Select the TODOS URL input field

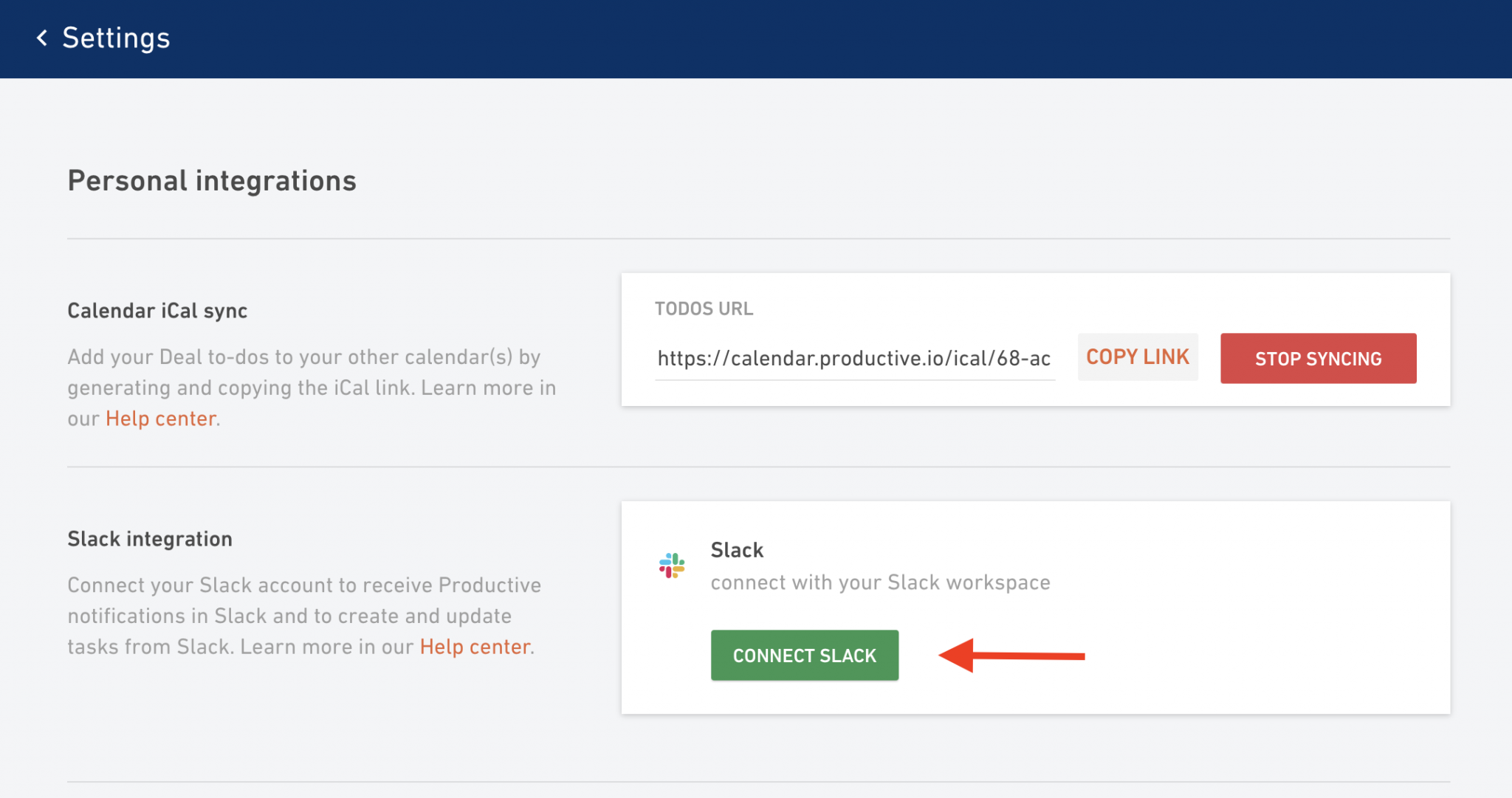[x=855, y=359]
